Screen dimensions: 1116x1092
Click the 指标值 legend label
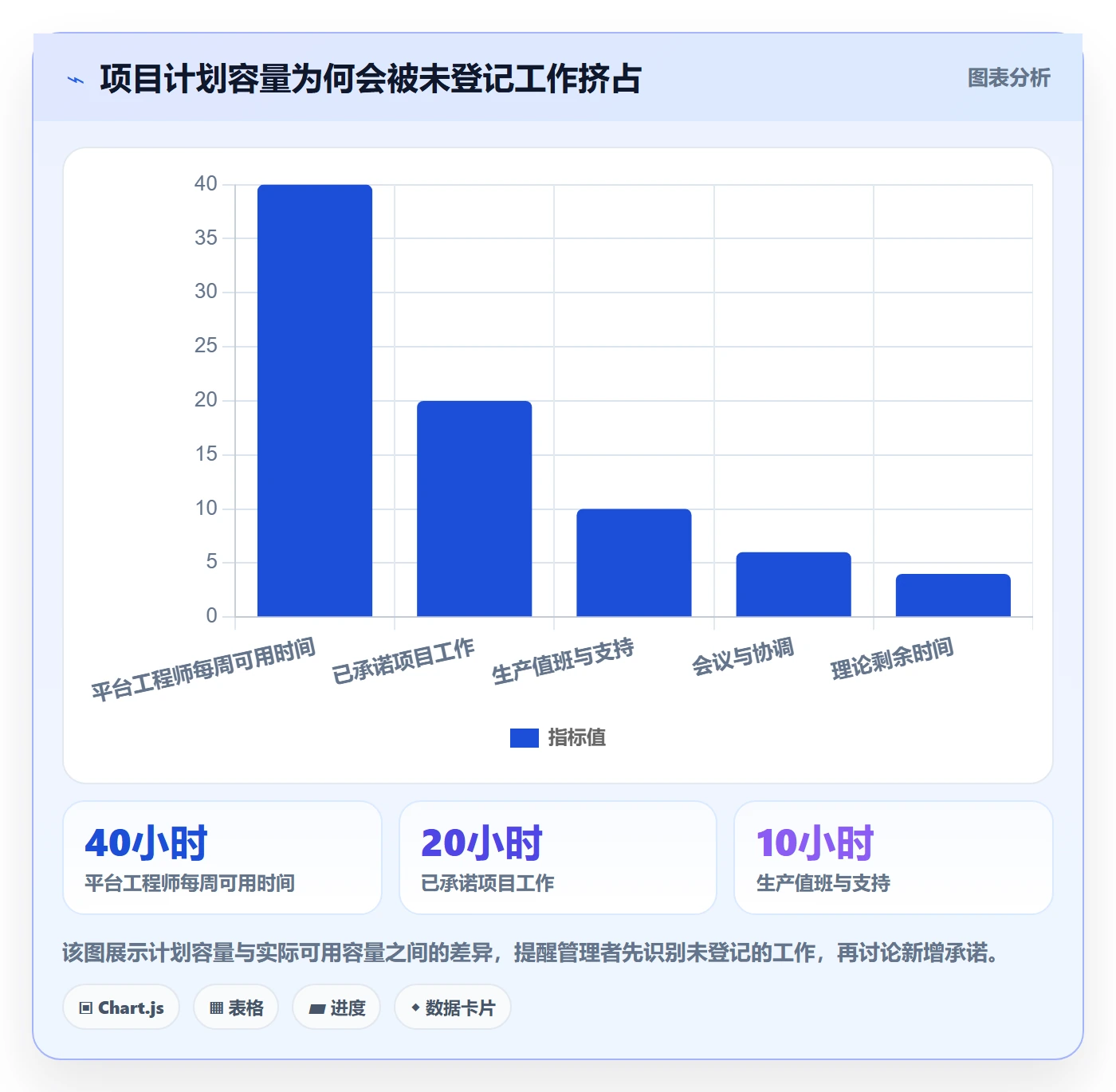577,738
